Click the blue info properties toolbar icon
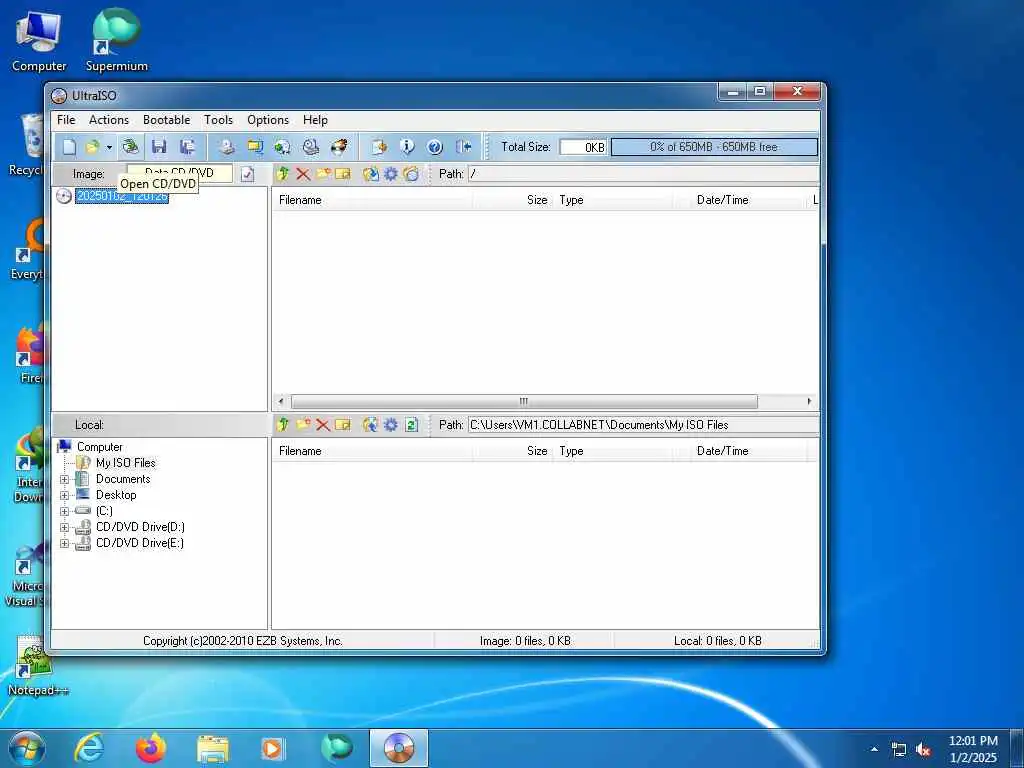The height and width of the screenshot is (768, 1024). [407, 147]
